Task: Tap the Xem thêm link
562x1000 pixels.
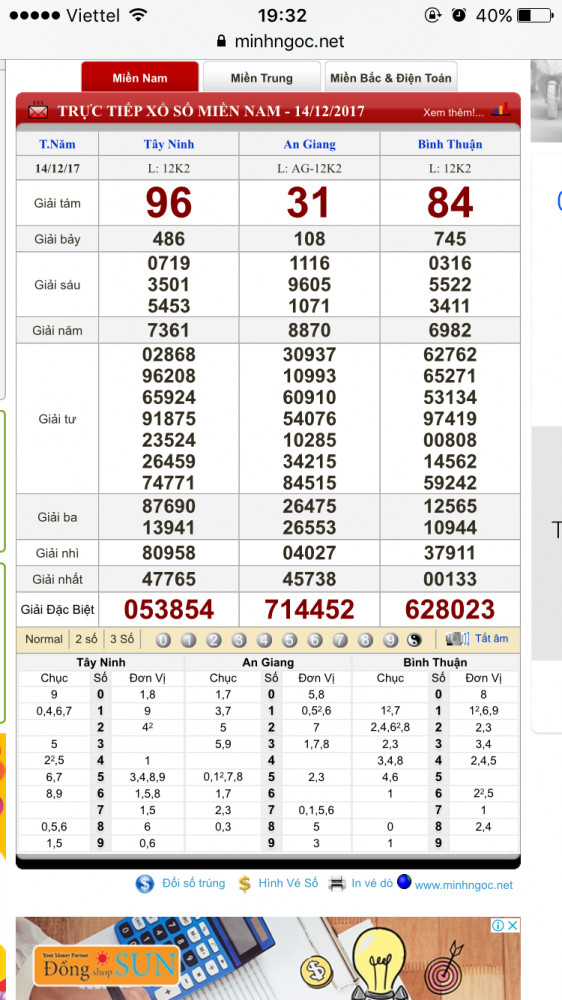Action: click(x=453, y=113)
